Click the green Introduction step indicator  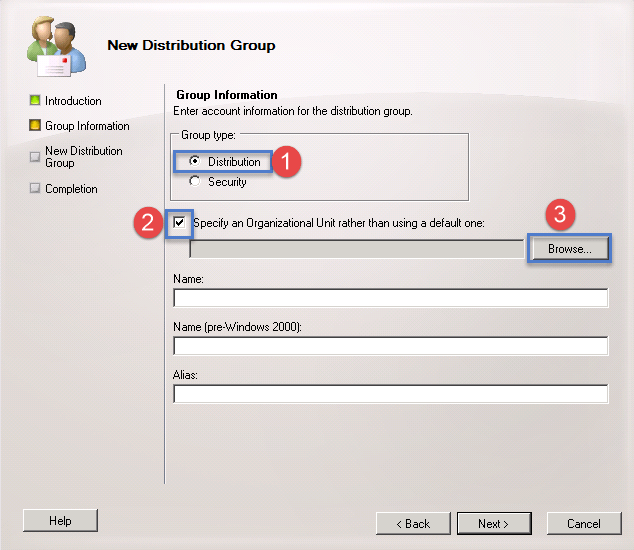34,101
